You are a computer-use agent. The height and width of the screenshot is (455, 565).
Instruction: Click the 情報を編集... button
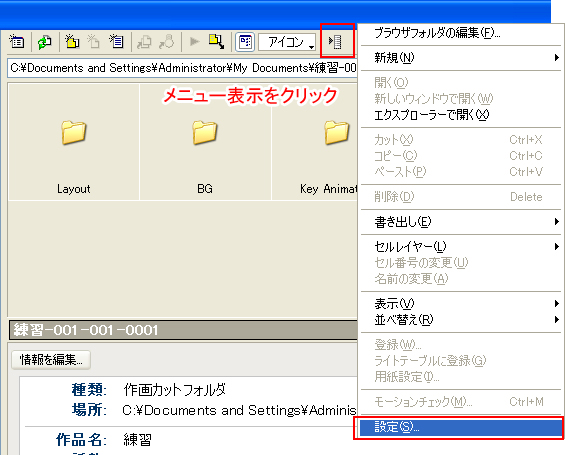tap(51, 360)
